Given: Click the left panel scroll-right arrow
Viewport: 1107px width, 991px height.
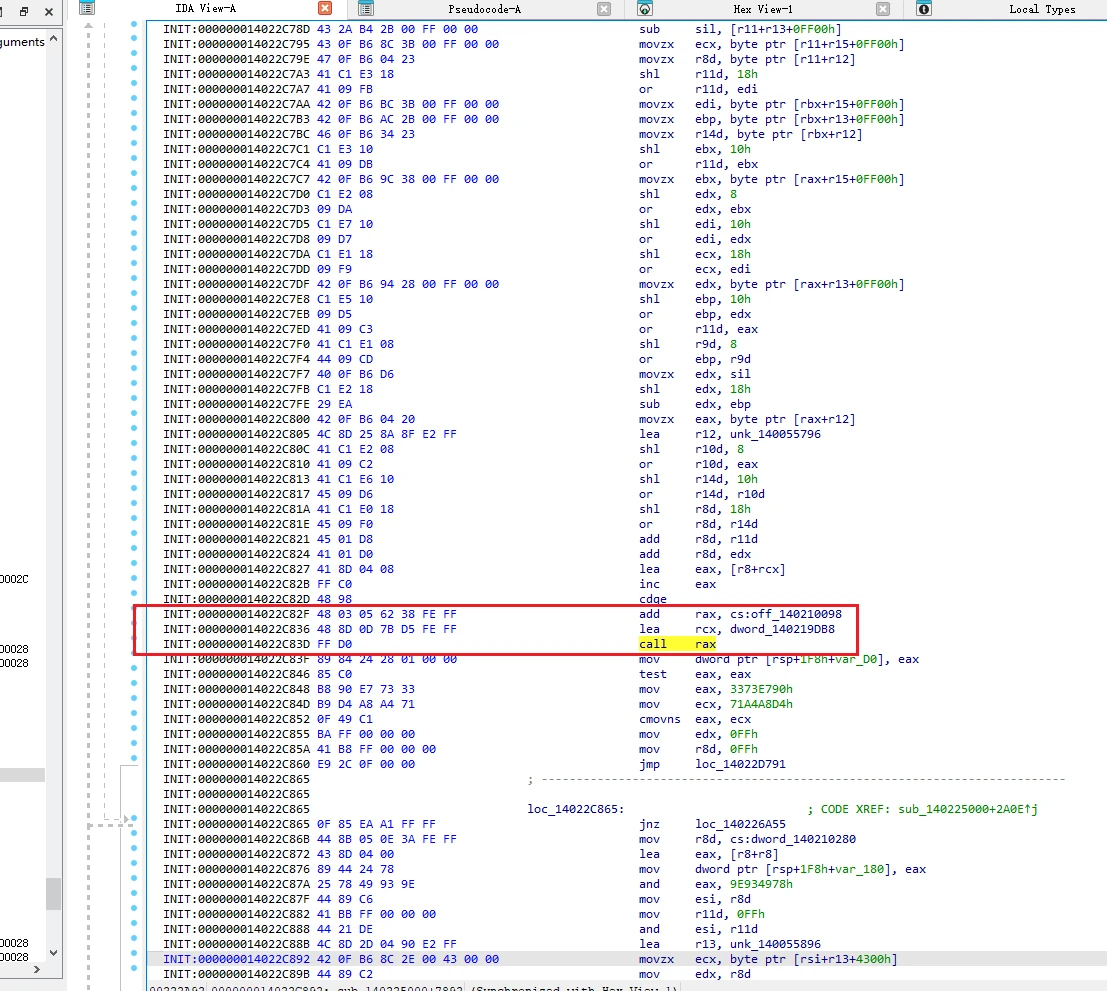Looking at the screenshot, I should tap(37, 970).
